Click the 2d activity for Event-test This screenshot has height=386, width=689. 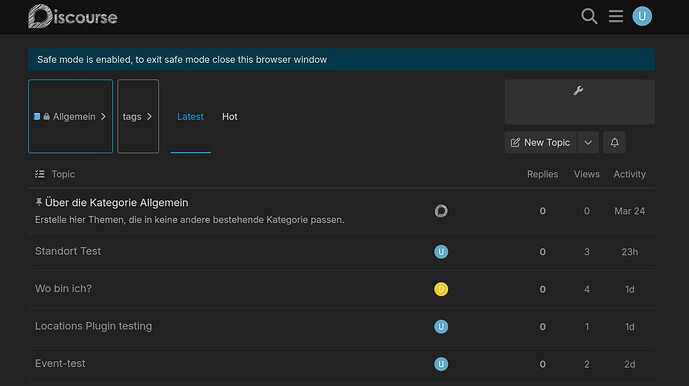pos(630,364)
